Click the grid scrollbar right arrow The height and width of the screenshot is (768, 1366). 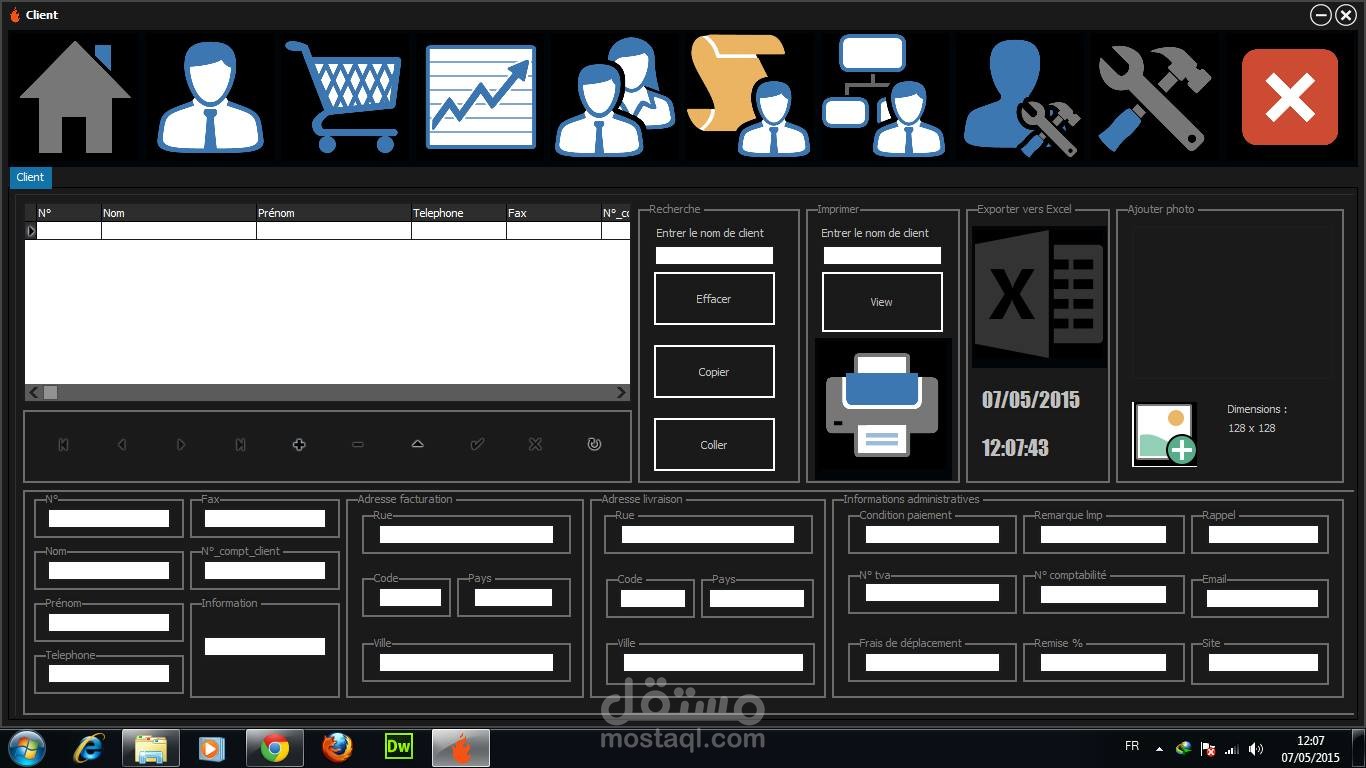[621, 393]
